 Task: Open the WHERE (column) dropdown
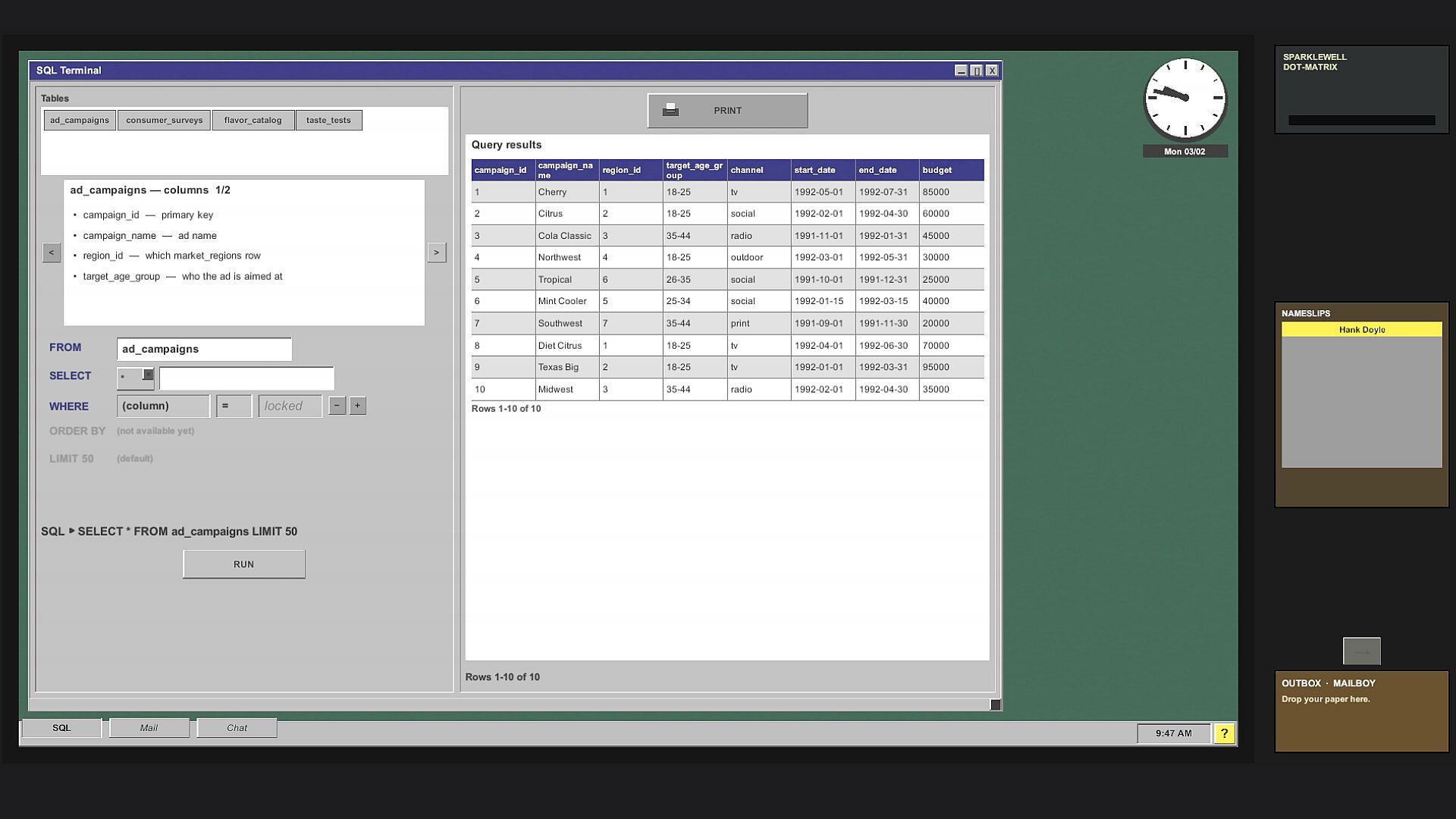pos(163,406)
